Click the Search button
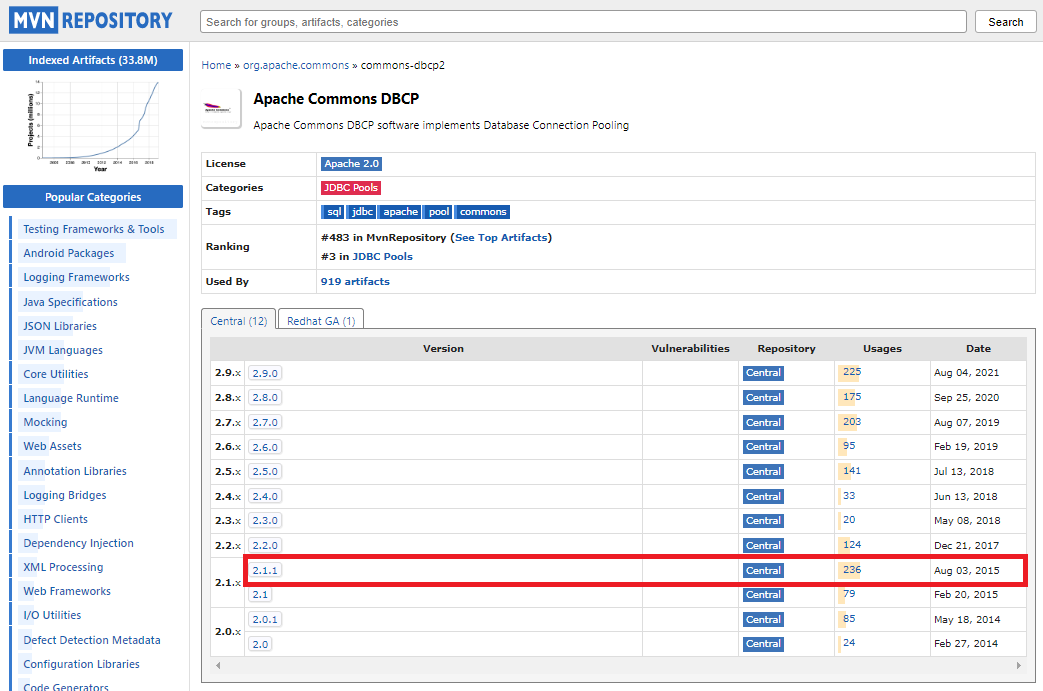 (x=1005, y=22)
